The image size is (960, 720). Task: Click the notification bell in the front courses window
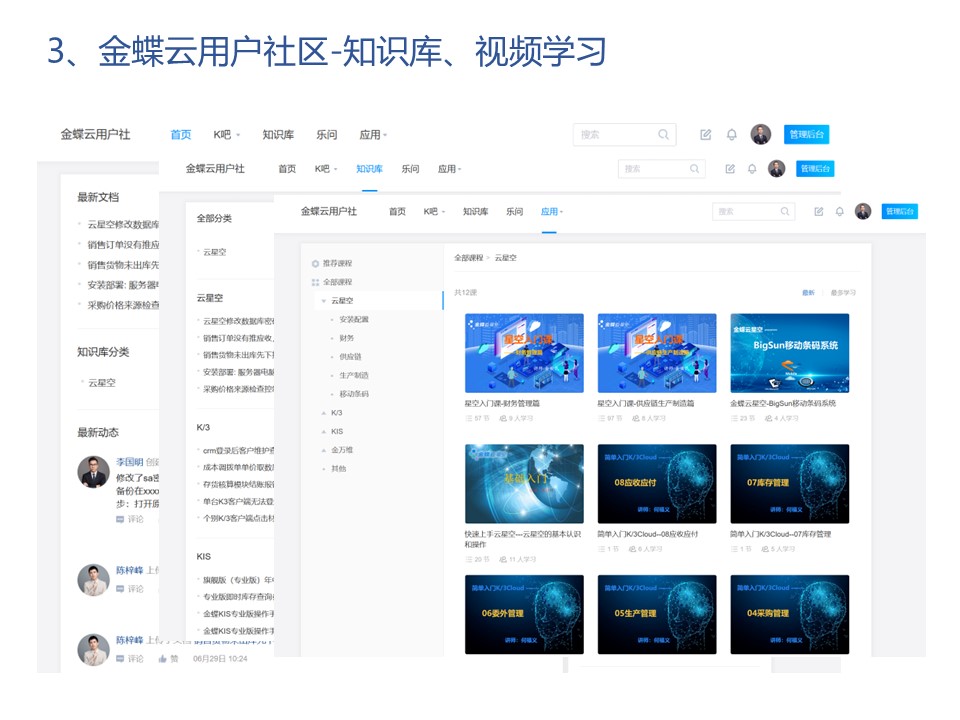[839, 212]
